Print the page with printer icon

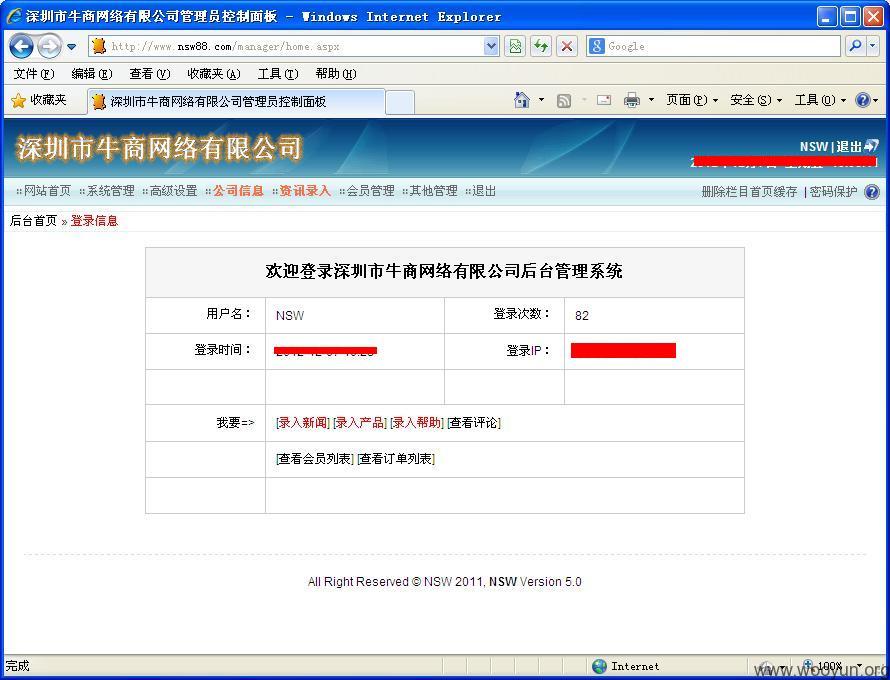click(632, 100)
